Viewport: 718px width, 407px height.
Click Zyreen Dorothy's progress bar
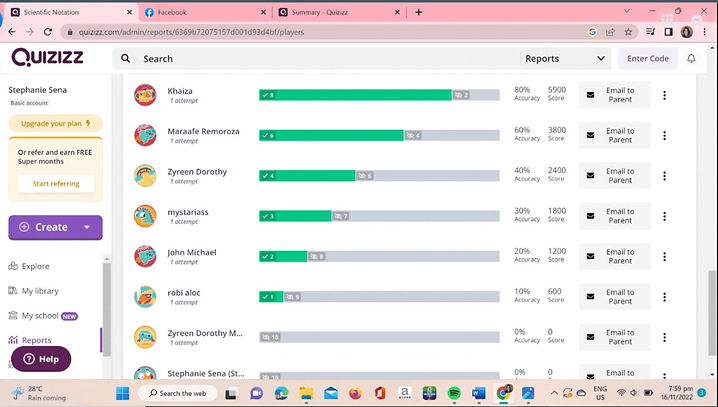[379, 175]
